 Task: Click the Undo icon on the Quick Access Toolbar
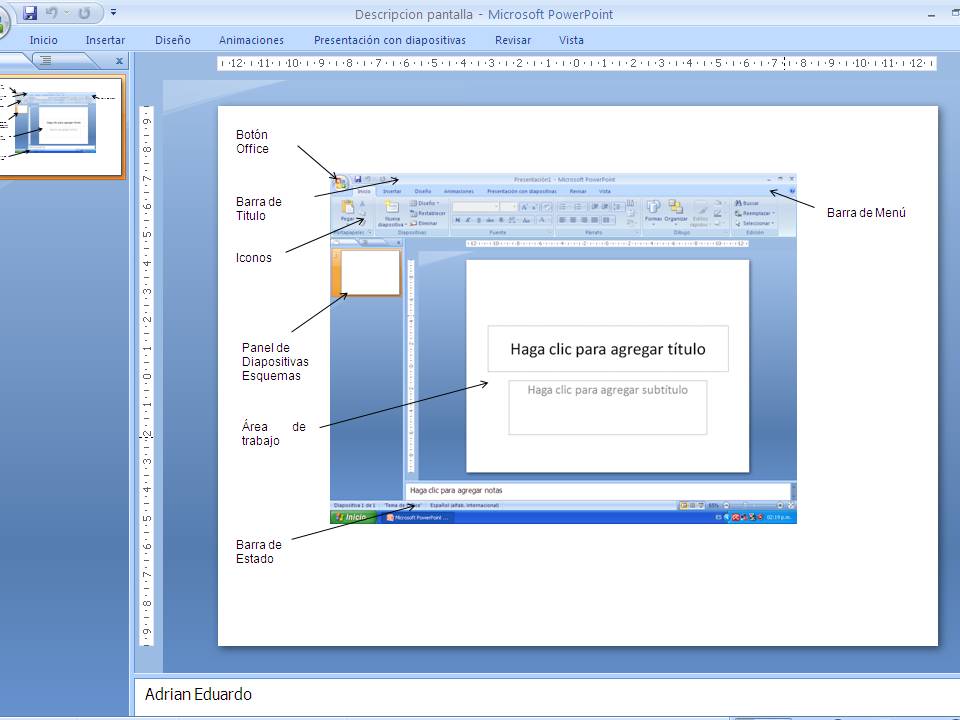click(51, 12)
